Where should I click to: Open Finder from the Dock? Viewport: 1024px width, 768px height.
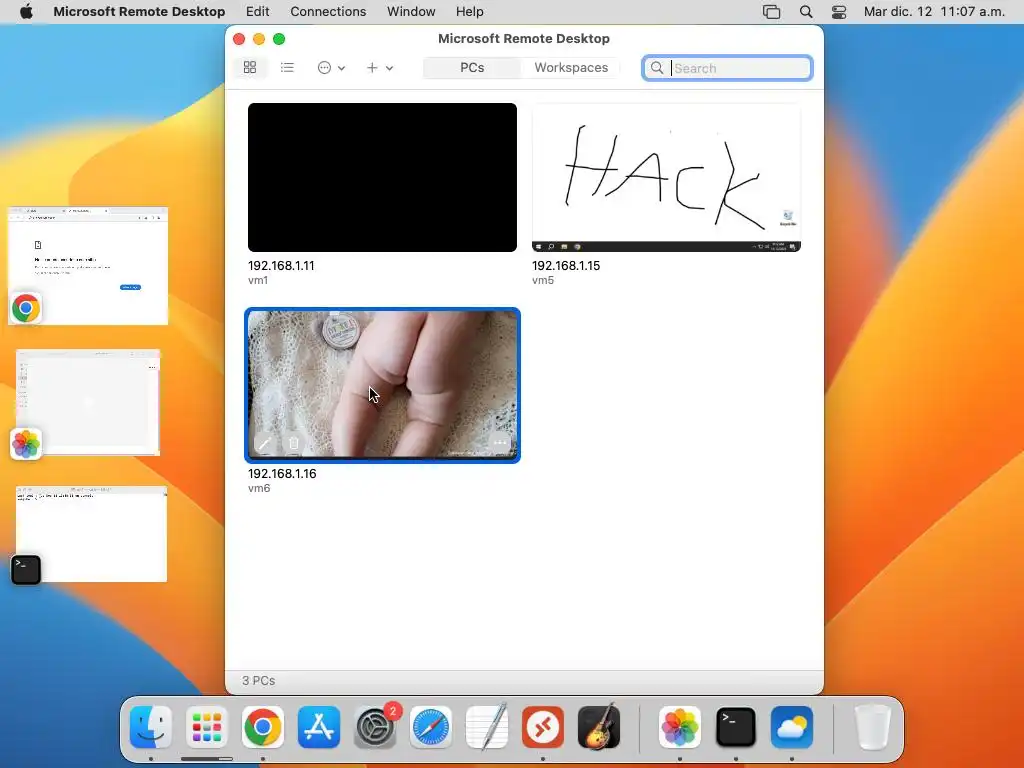(x=151, y=727)
